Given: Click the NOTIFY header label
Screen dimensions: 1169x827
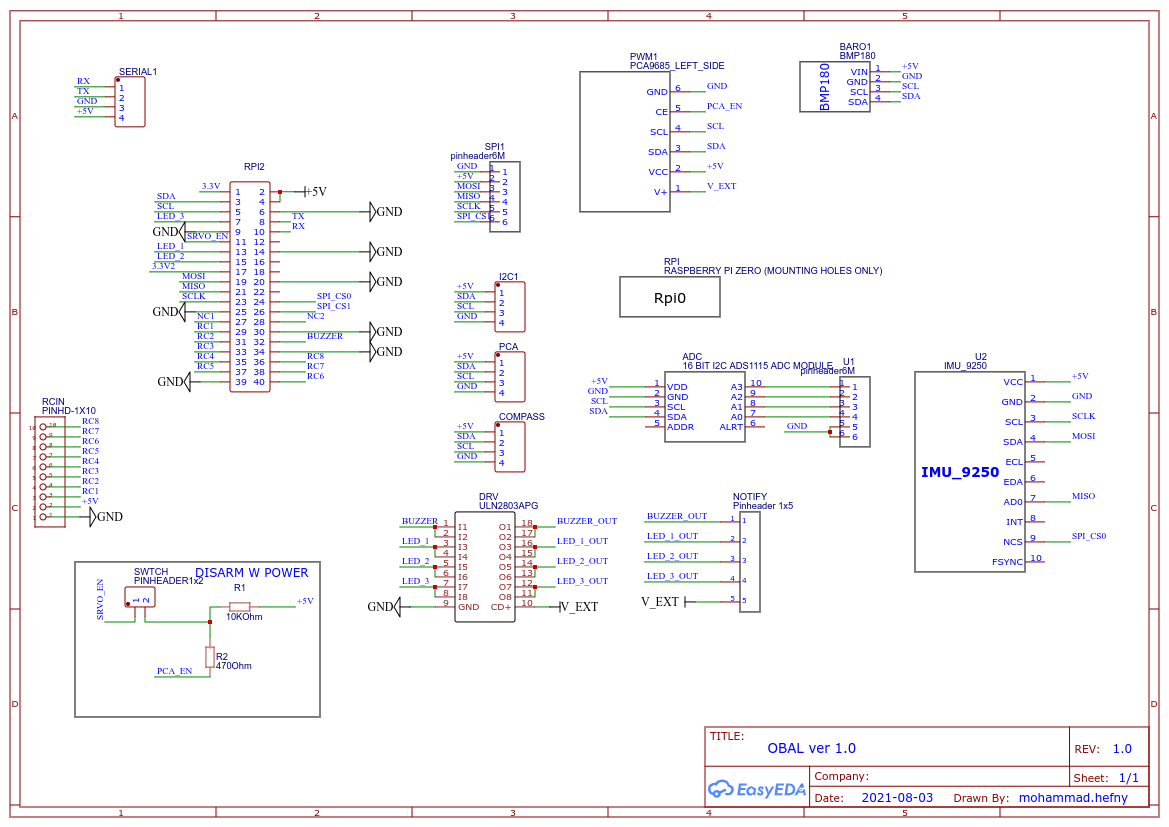Looking at the screenshot, I should click(x=749, y=497).
